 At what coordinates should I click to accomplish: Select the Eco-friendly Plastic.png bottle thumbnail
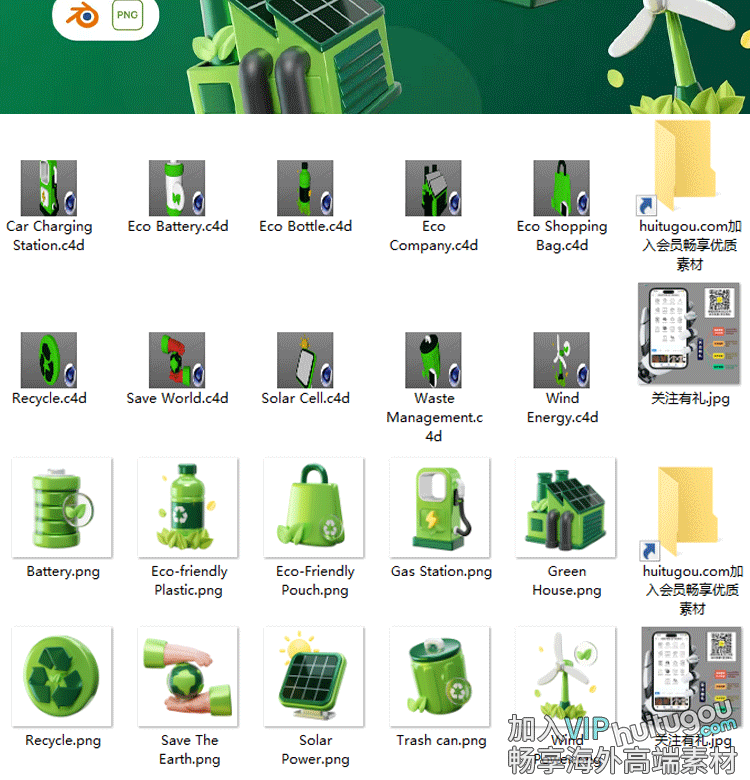tap(188, 507)
